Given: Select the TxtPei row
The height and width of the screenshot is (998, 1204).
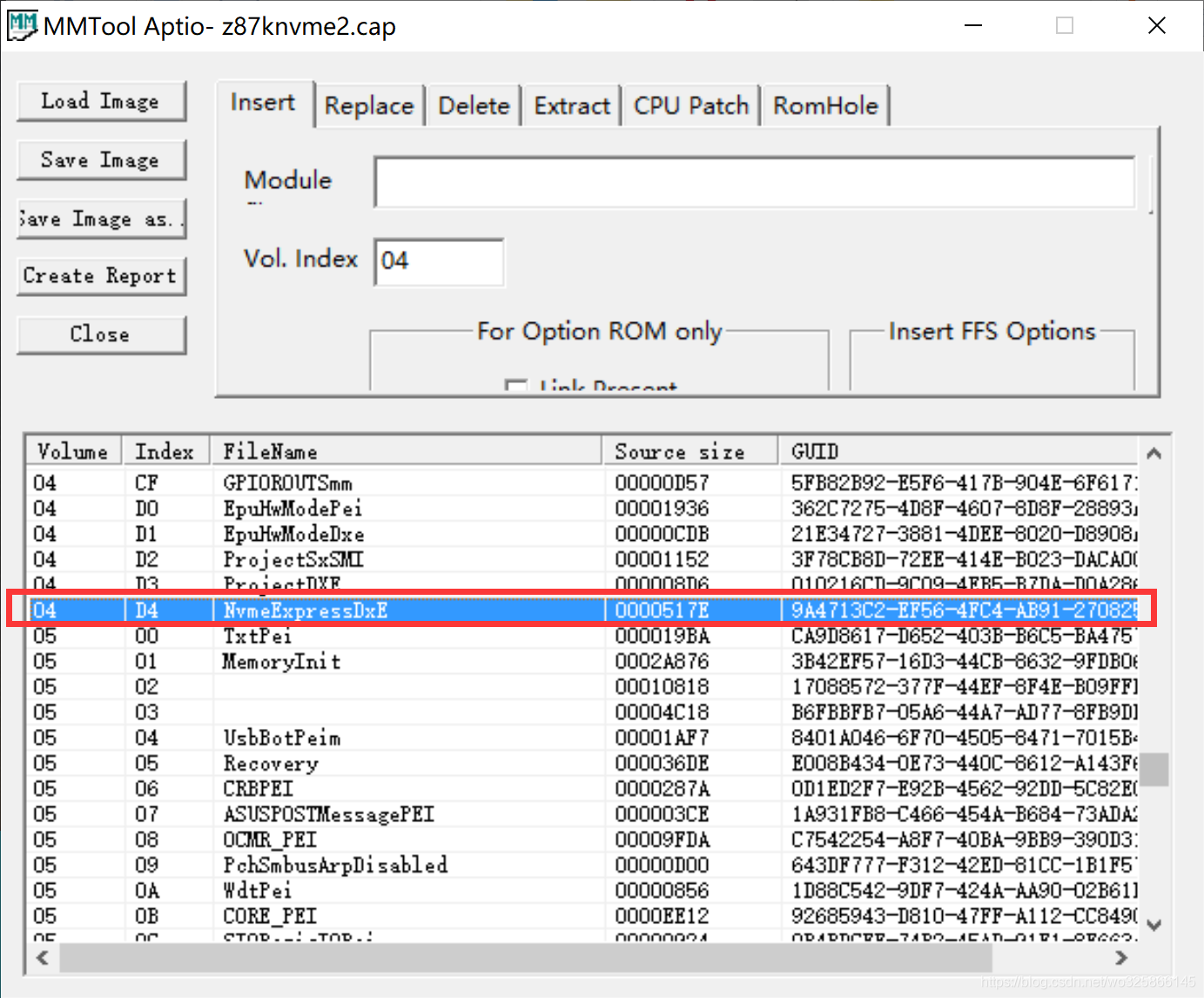Looking at the screenshot, I should 582,636.
